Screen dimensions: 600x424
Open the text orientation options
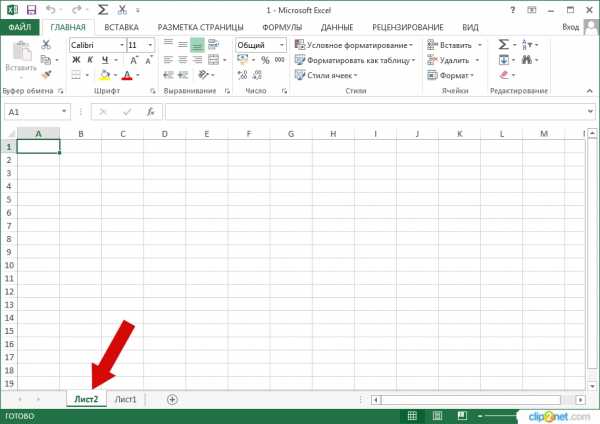[204, 75]
